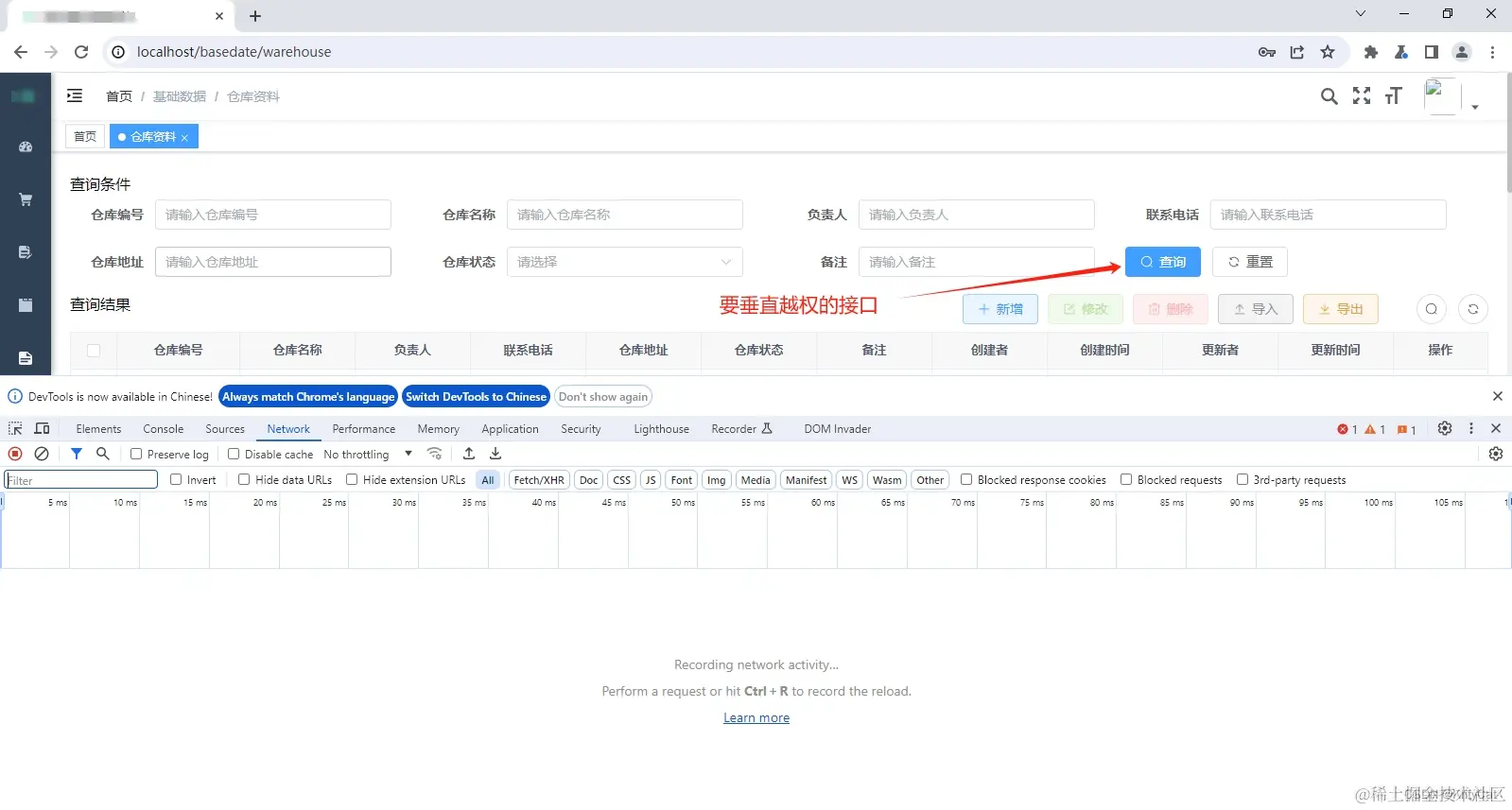The height and width of the screenshot is (810, 1512).
Task: Click the shopping cart sidebar icon
Action: point(26,199)
